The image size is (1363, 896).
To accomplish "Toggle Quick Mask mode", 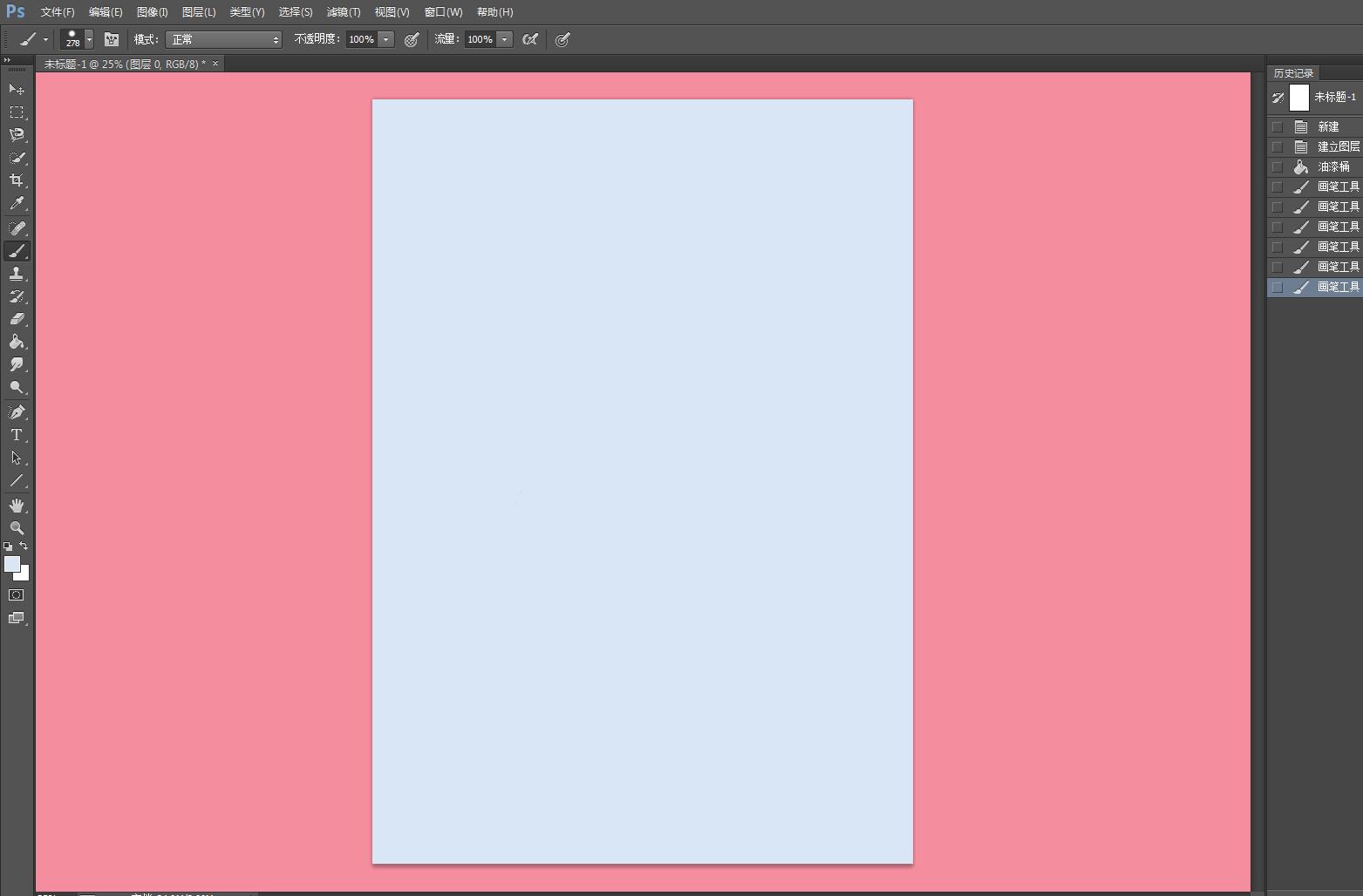I will [17, 595].
